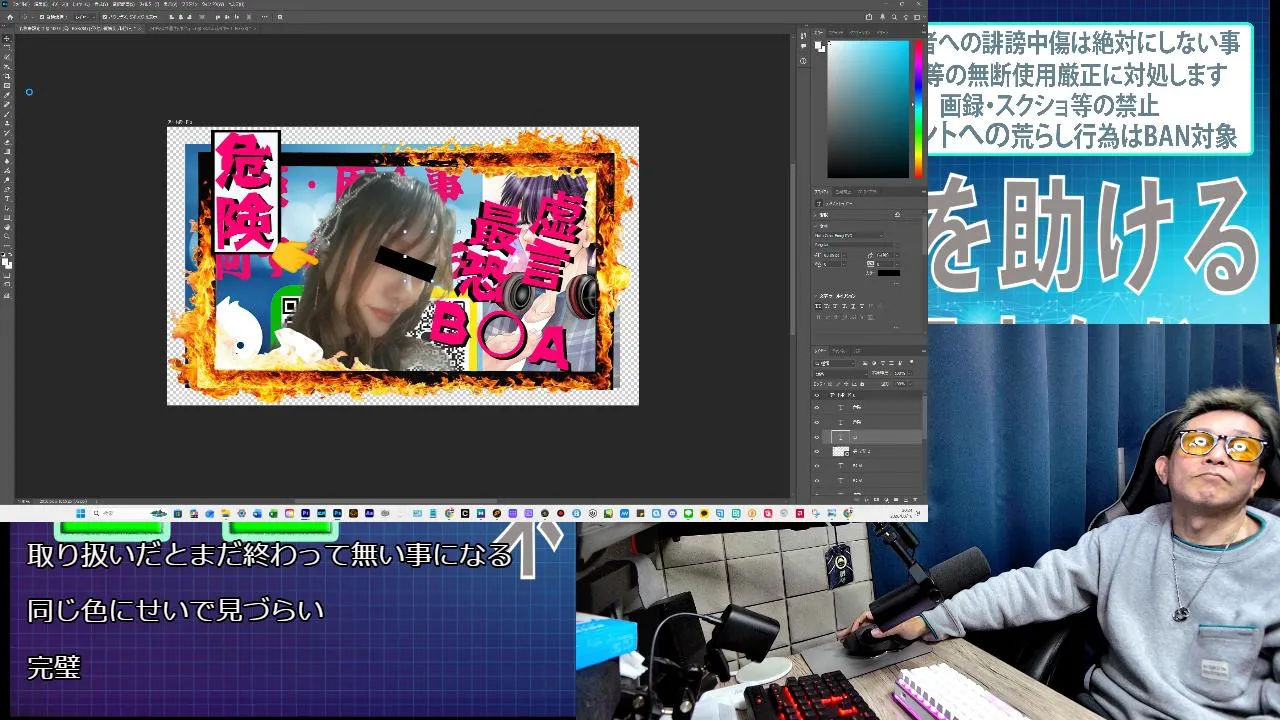1280x720 pixels.
Task: Open the Edit menu in Photoshop
Action: coord(40,4)
